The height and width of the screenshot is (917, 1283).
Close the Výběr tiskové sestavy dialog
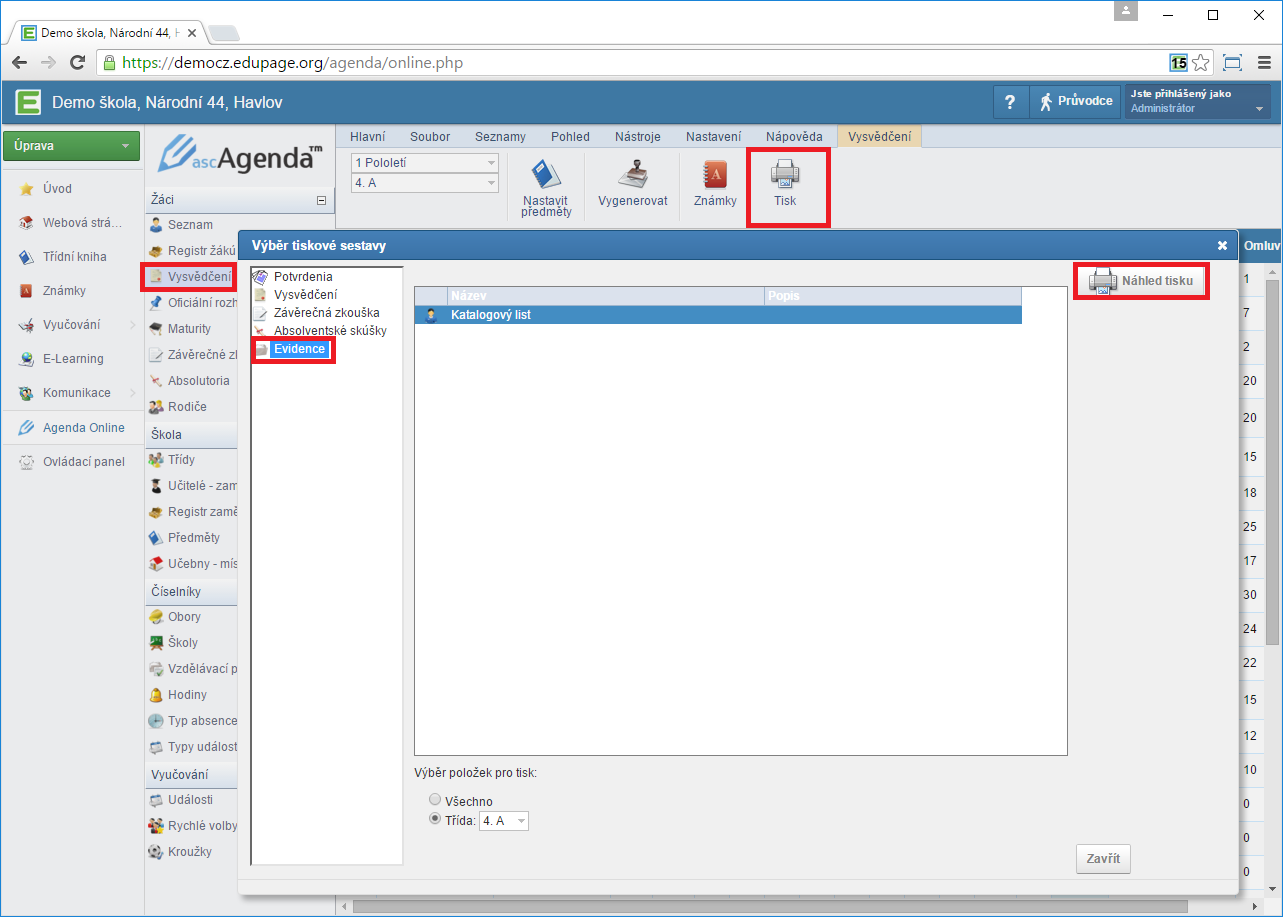coord(1222,245)
